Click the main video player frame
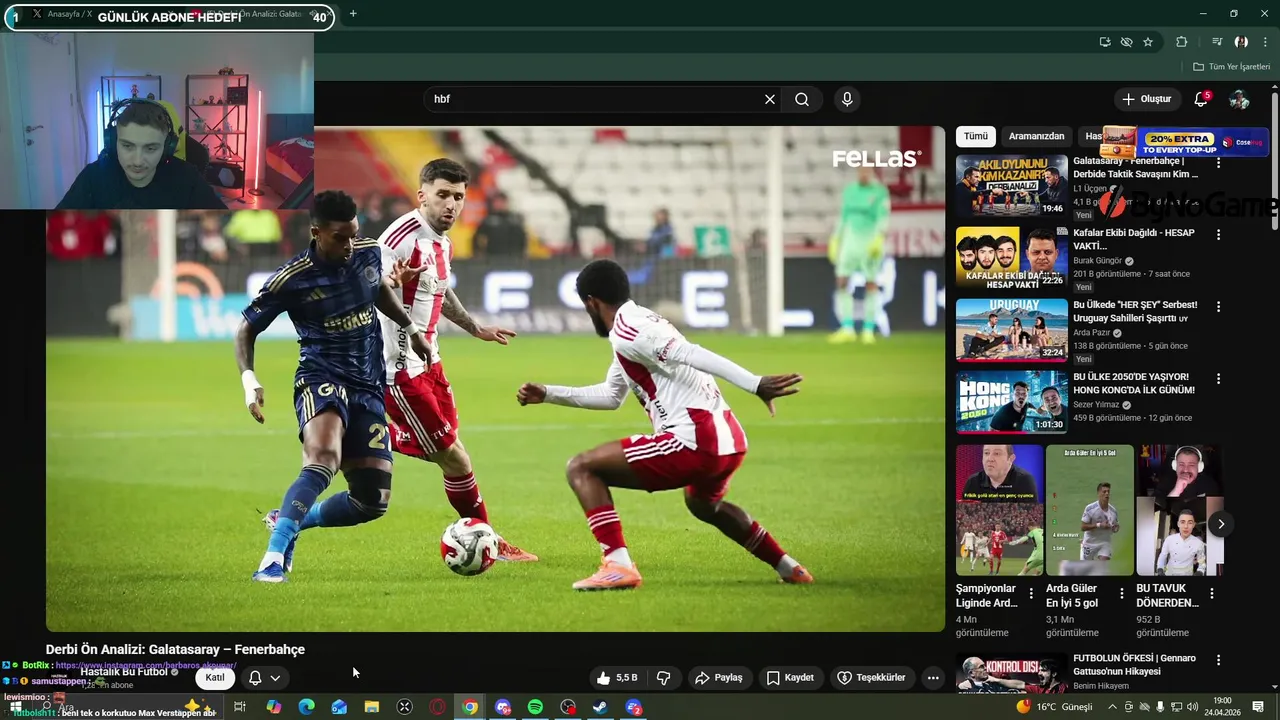1280x720 pixels. (x=495, y=379)
